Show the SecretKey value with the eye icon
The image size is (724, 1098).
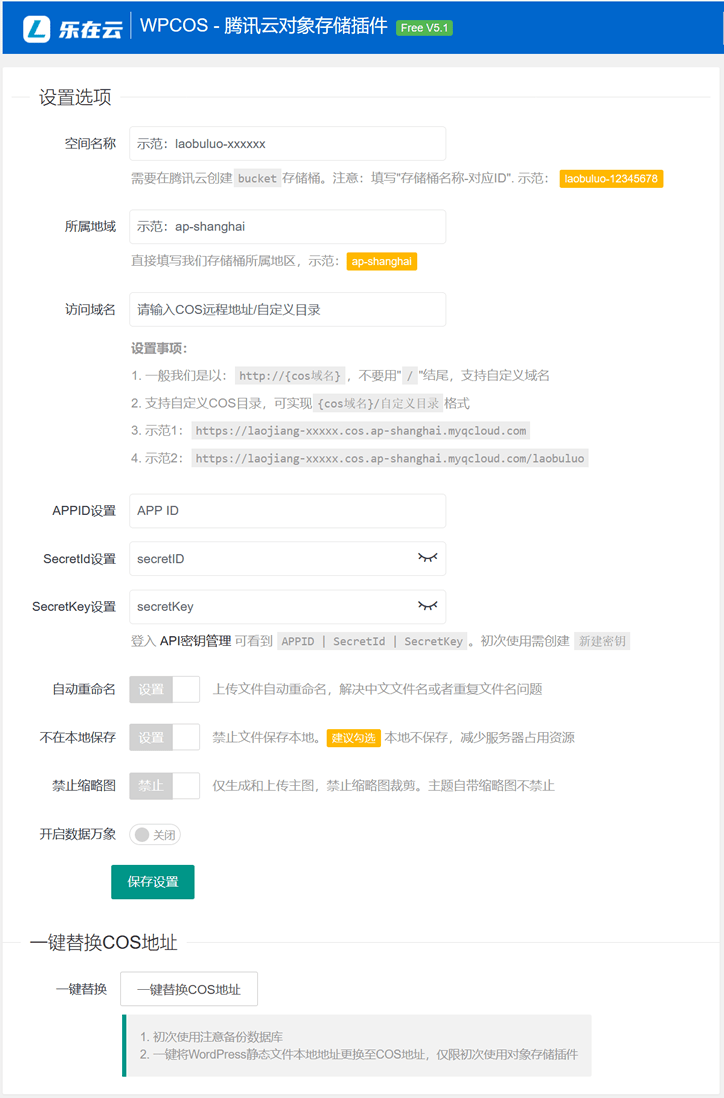point(427,606)
